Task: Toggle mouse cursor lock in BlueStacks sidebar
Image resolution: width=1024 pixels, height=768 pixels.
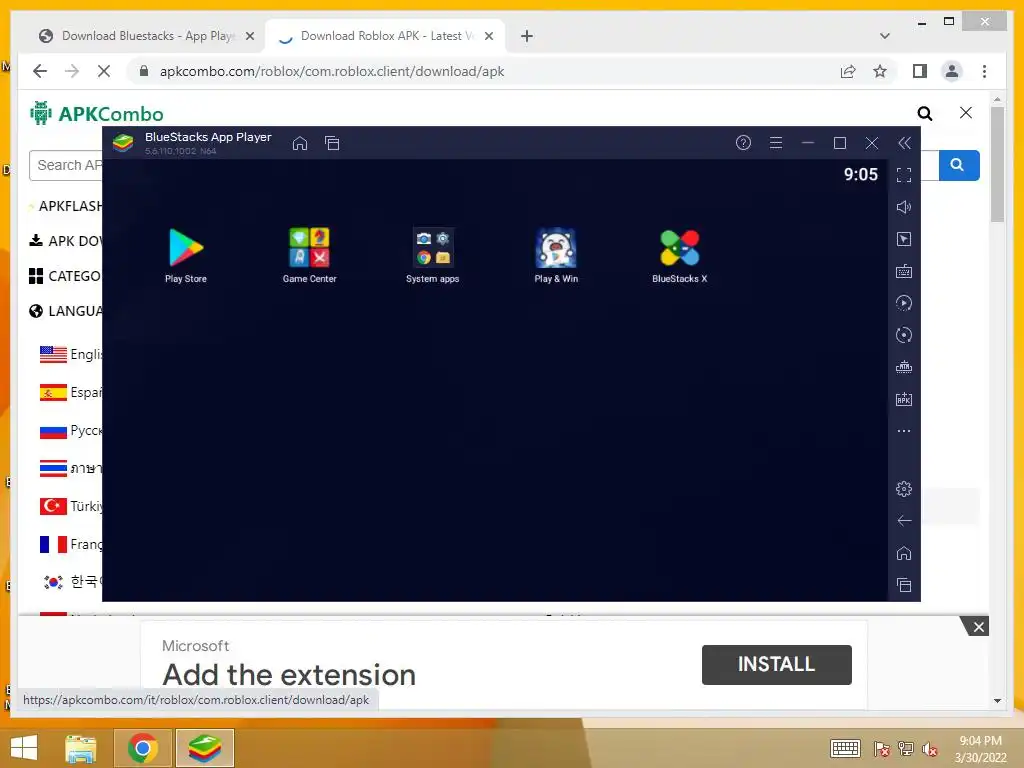Action: pos(904,239)
